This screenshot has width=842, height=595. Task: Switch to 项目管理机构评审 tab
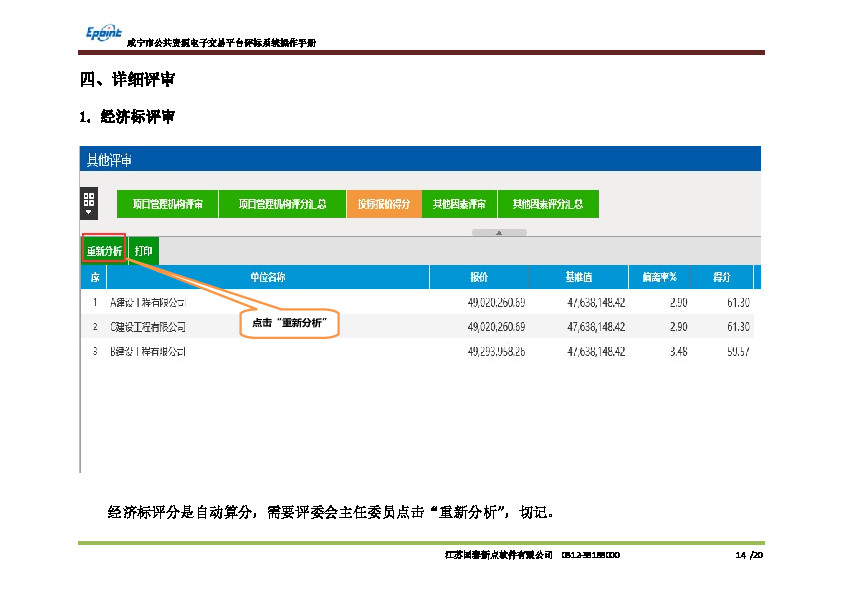point(168,204)
